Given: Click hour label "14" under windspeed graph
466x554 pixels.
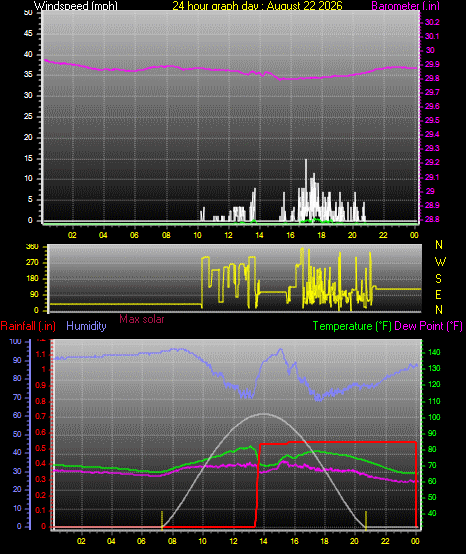Looking at the screenshot, I should point(259,235).
